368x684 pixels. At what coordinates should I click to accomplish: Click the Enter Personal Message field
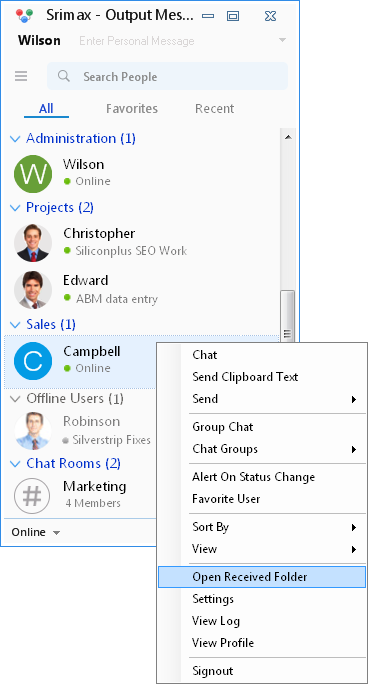click(x=136, y=41)
